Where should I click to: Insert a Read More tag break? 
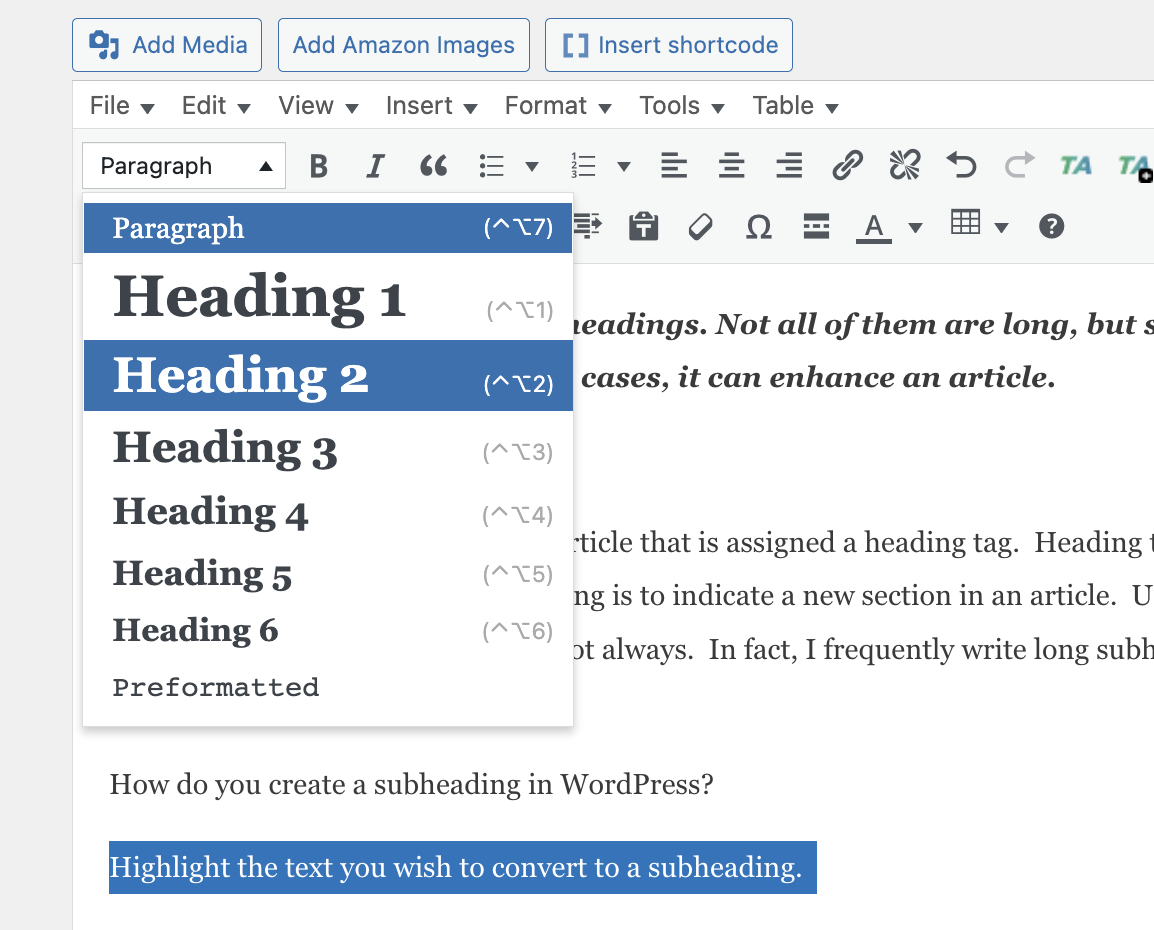816,227
